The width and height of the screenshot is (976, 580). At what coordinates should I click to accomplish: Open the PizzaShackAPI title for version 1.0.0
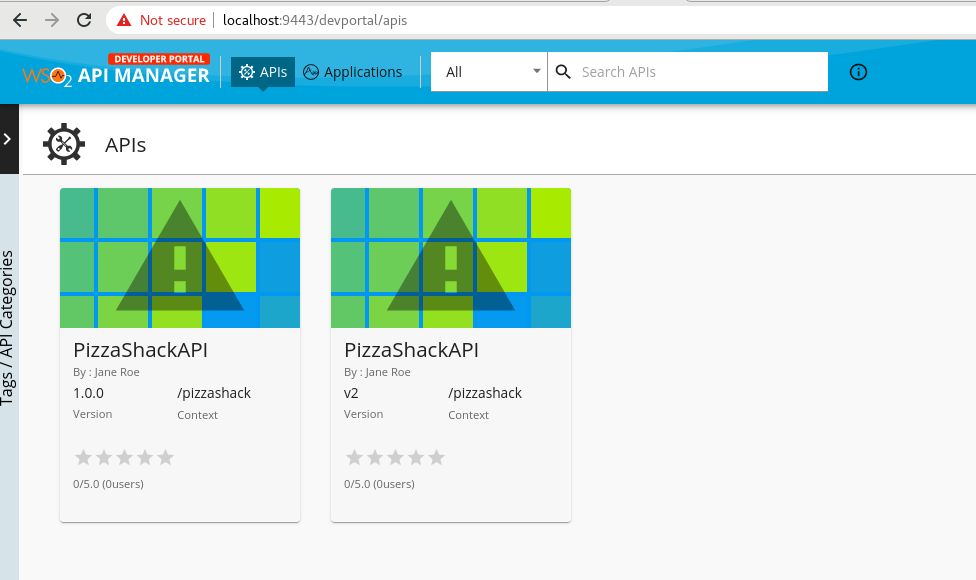pyautogui.click(x=141, y=350)
